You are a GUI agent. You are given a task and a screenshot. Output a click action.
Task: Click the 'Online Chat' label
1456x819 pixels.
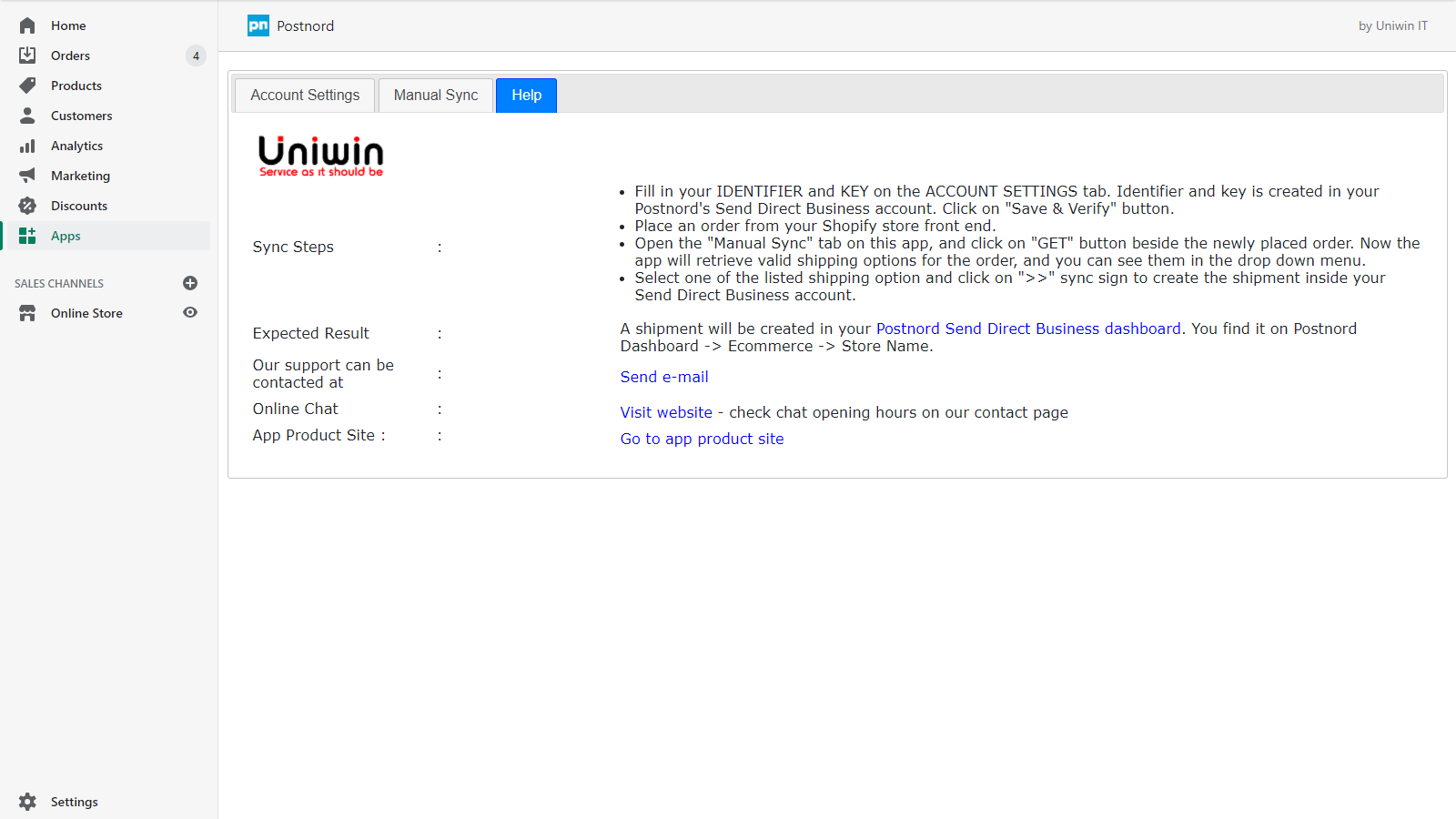point(296,409)
